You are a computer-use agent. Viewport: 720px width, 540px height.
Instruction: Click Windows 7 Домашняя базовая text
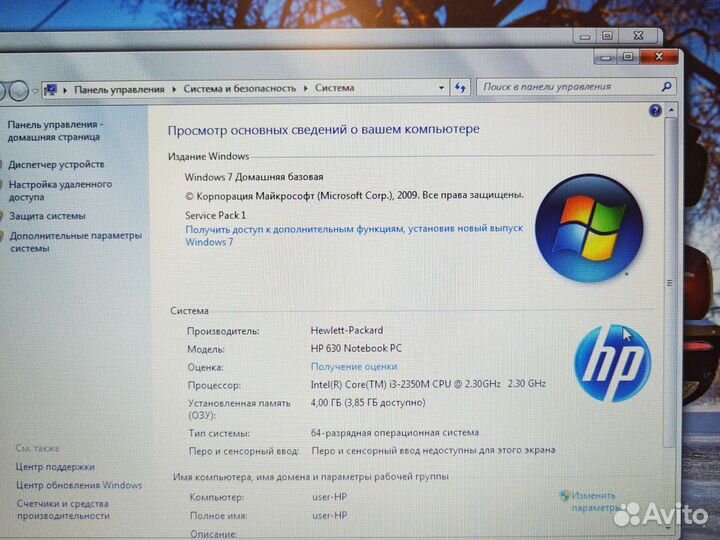pos(254,177)
